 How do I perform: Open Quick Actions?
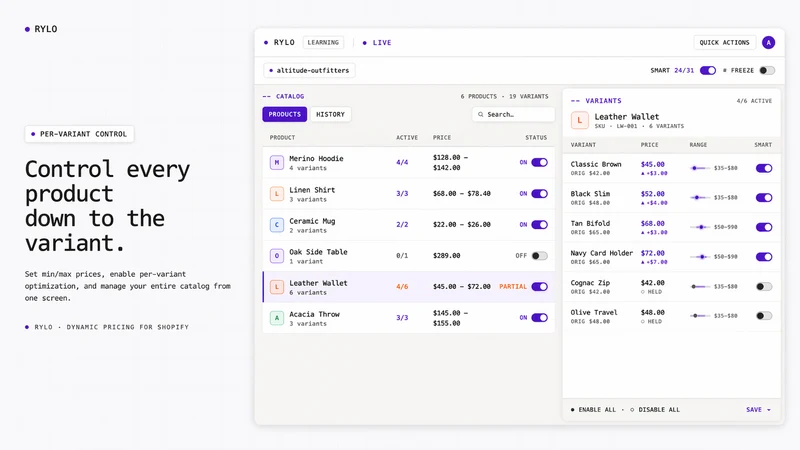click(724, 43)
